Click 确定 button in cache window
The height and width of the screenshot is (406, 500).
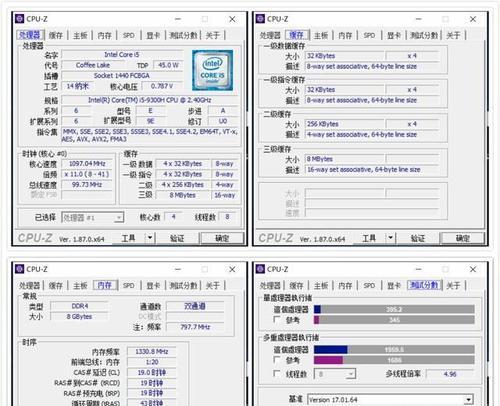pos(463,238)
